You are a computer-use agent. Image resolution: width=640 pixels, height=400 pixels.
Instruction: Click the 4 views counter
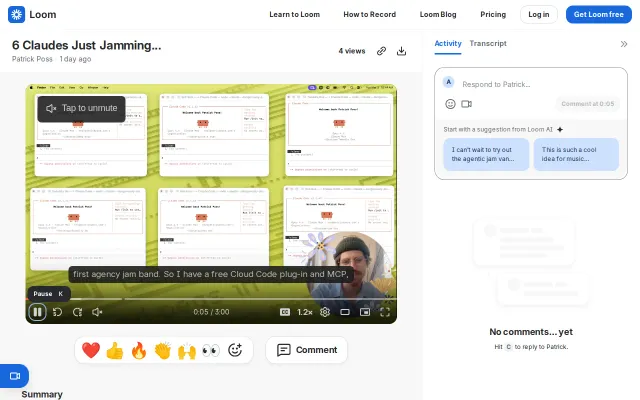pos(351,51)
